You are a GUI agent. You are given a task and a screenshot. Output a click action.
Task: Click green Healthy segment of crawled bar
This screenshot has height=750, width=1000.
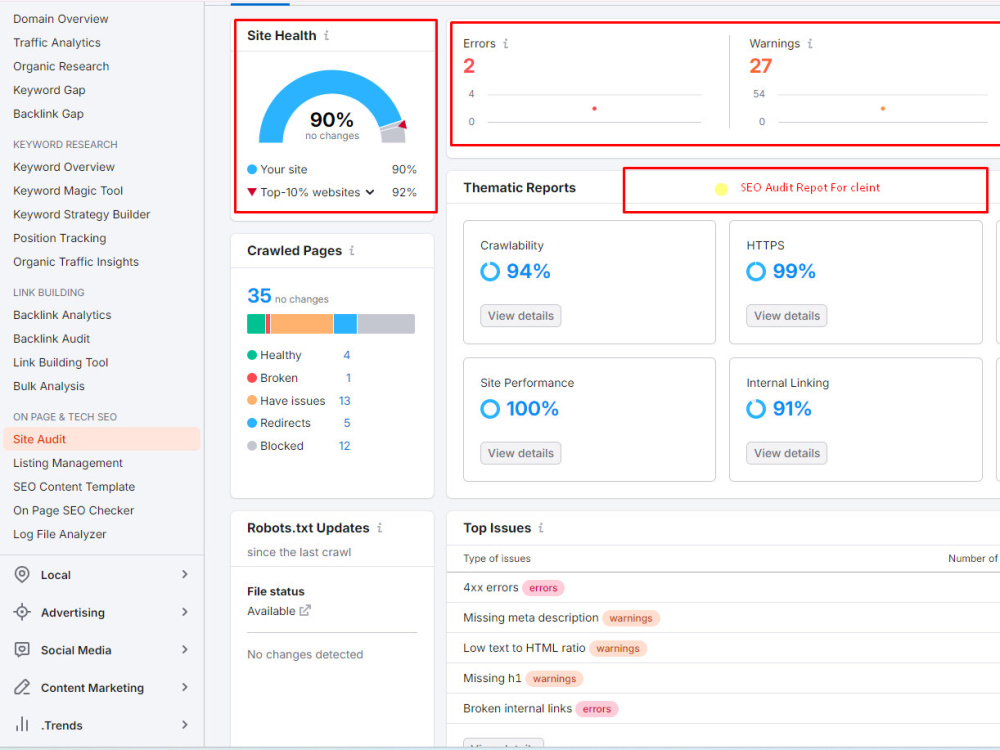point(256,324)
